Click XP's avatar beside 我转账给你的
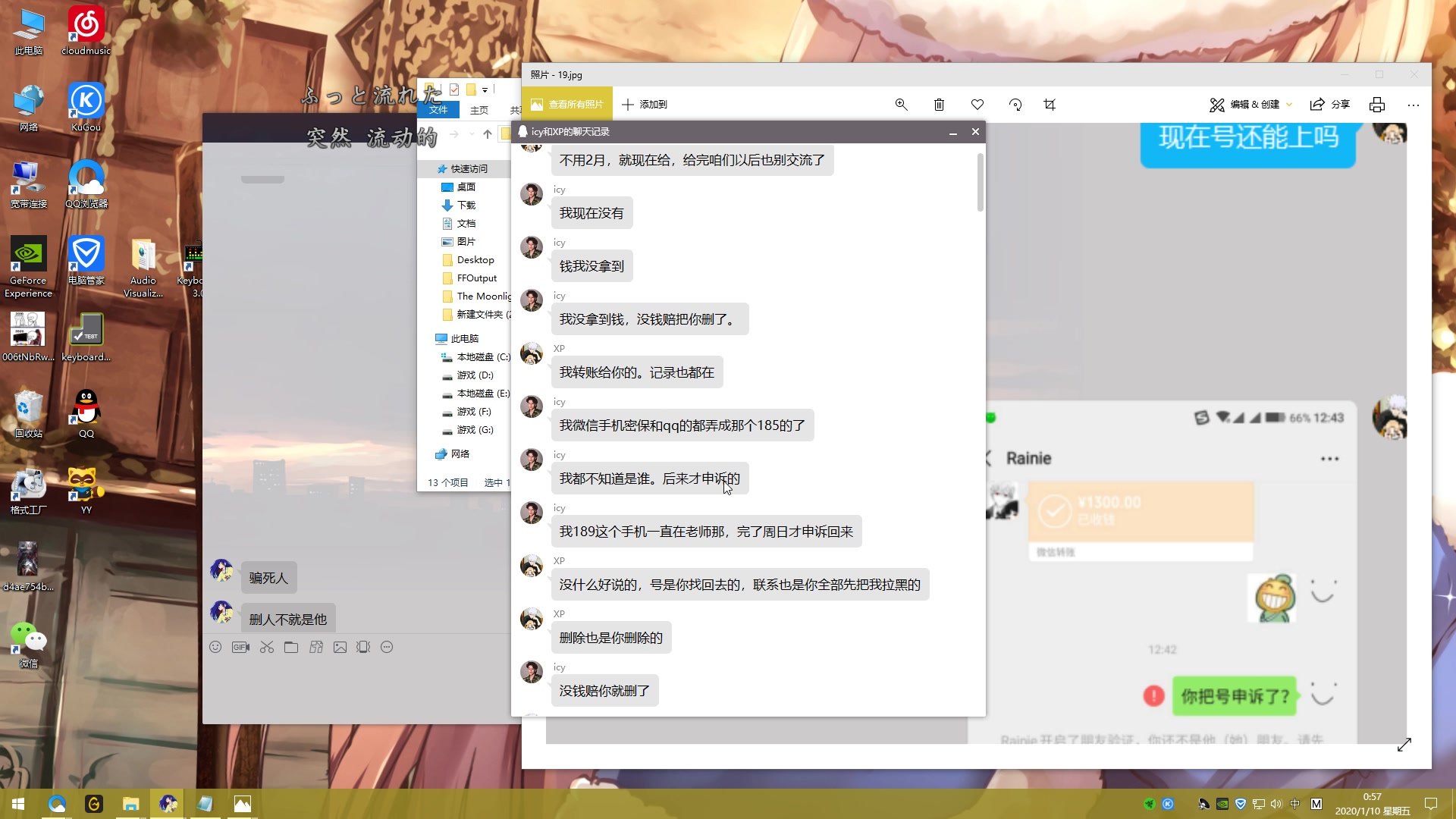1456x819 pixels. (x=532, y=353)
